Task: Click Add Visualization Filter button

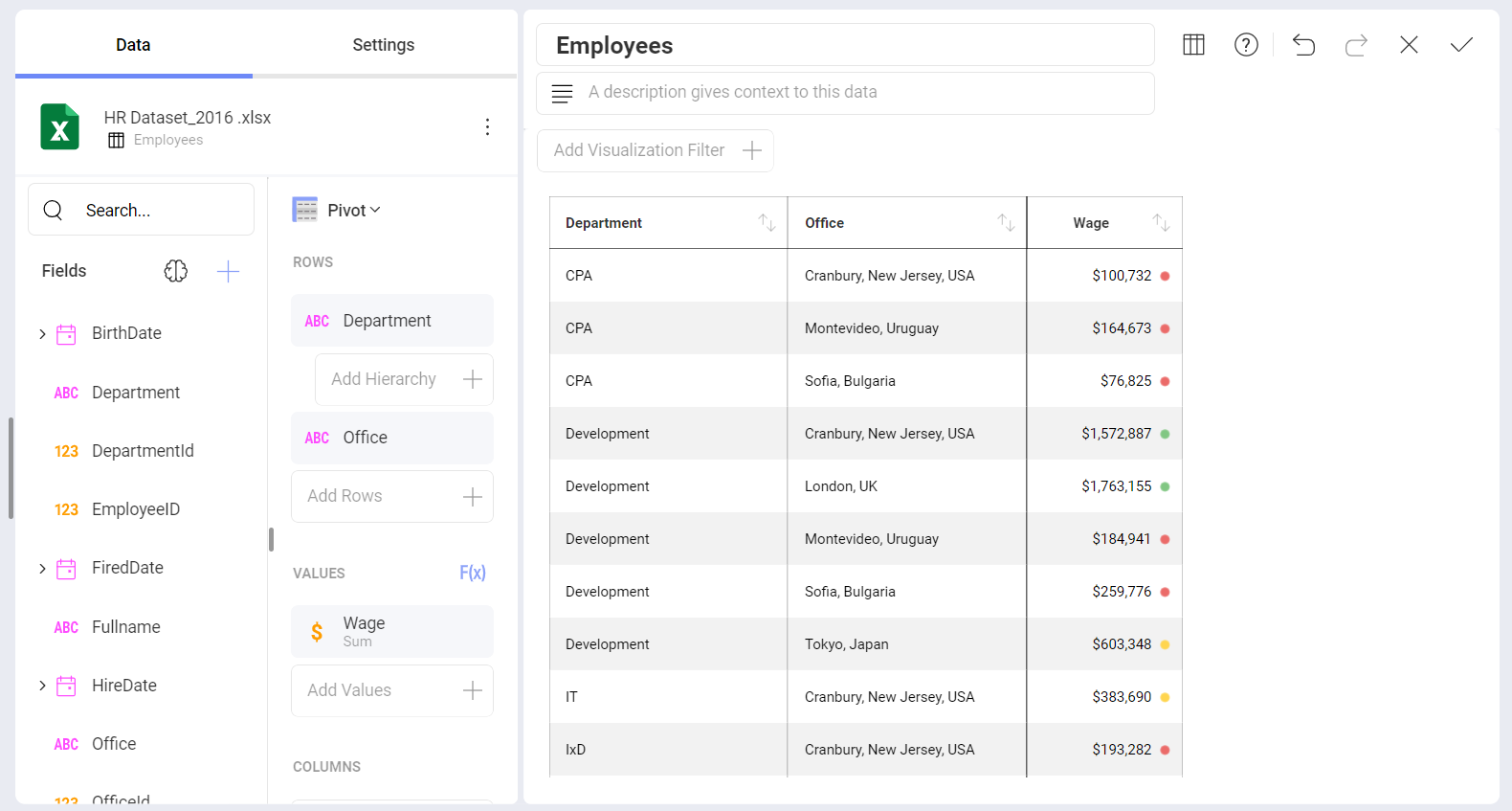Action: (x=656, y=150)
